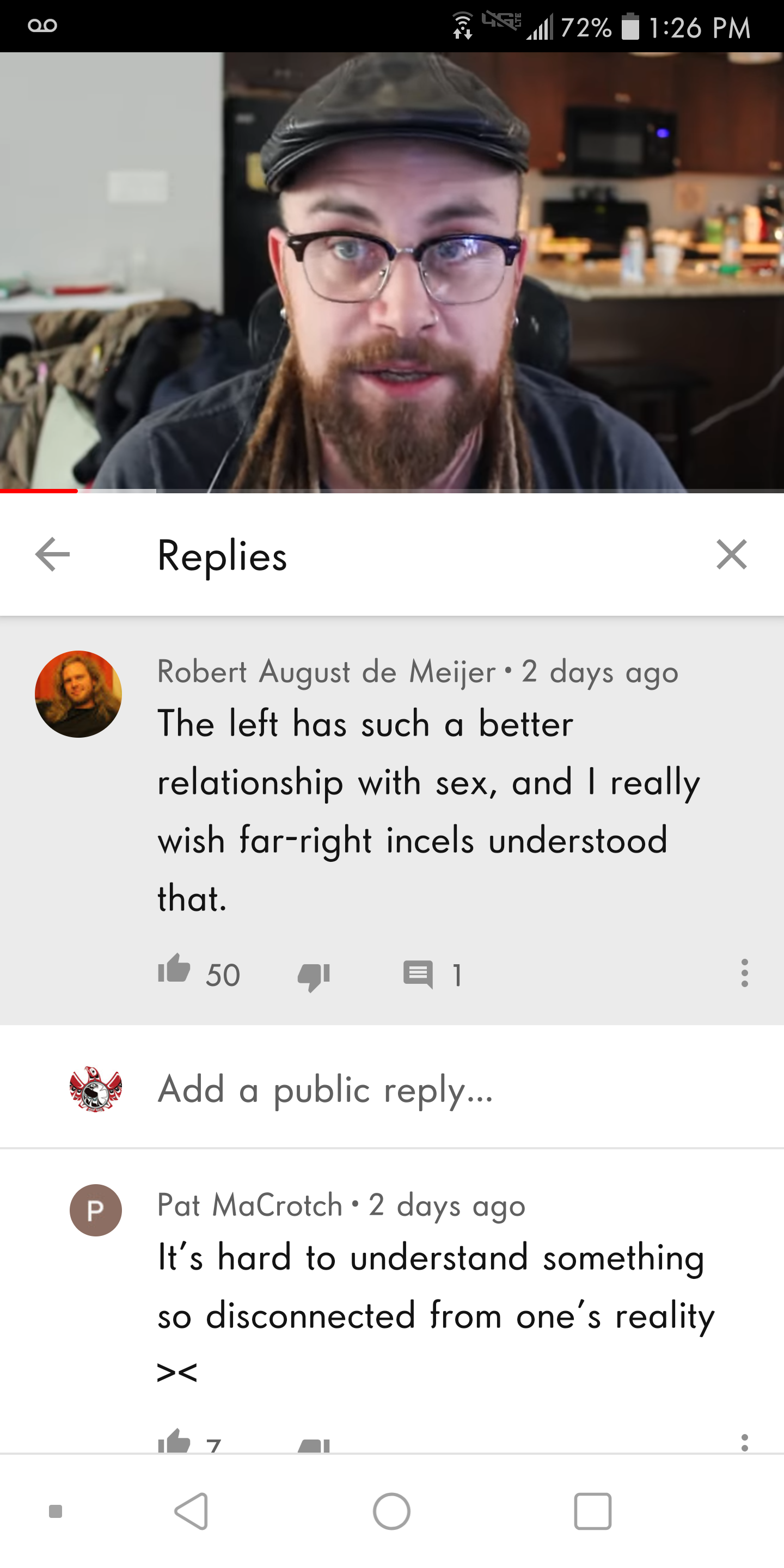784x1568 pixels.
Task: Open the reply icon showing 1 reply
Action: coord(418,974)
